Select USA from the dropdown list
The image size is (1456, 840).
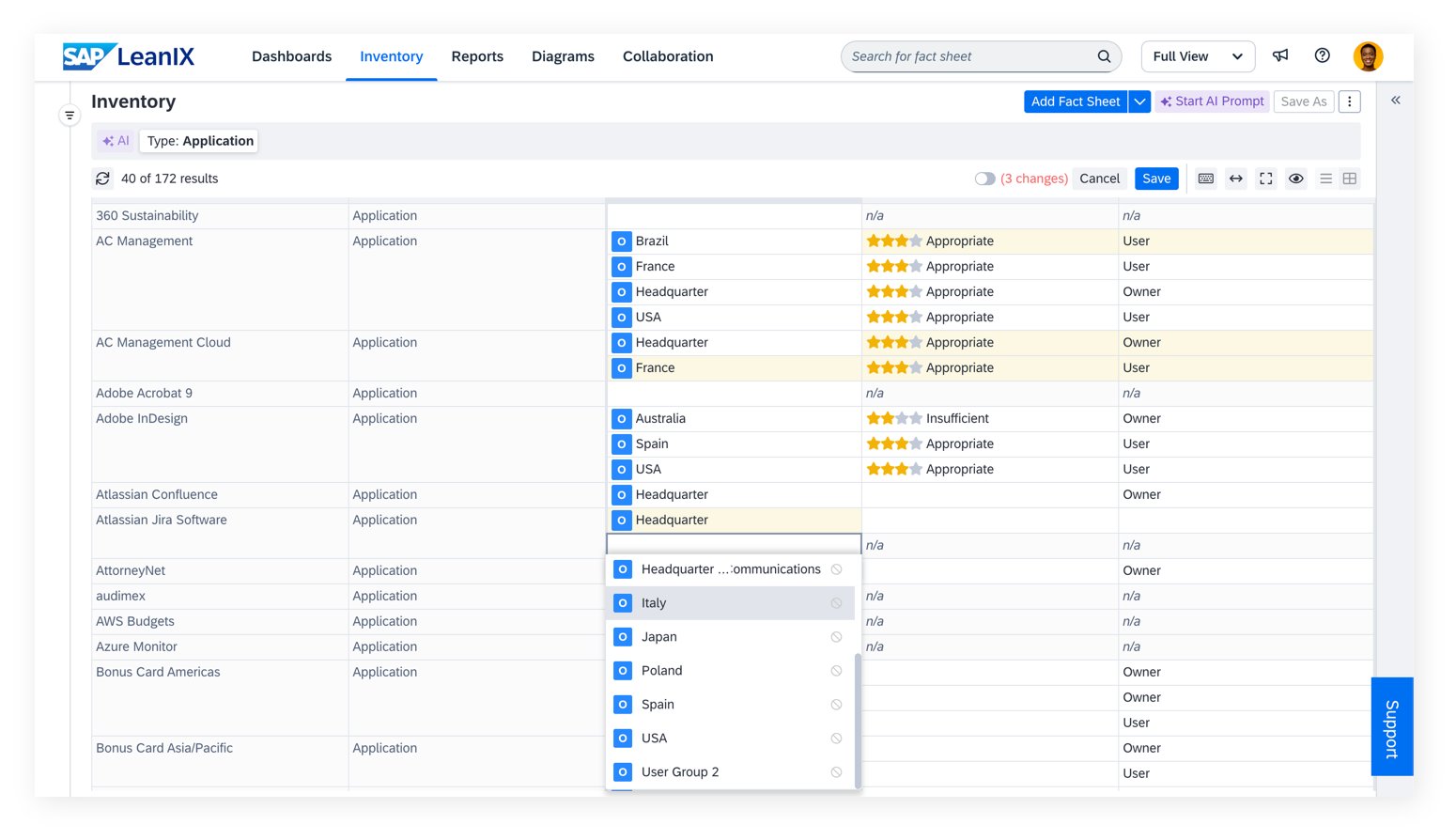click(731, 739)
